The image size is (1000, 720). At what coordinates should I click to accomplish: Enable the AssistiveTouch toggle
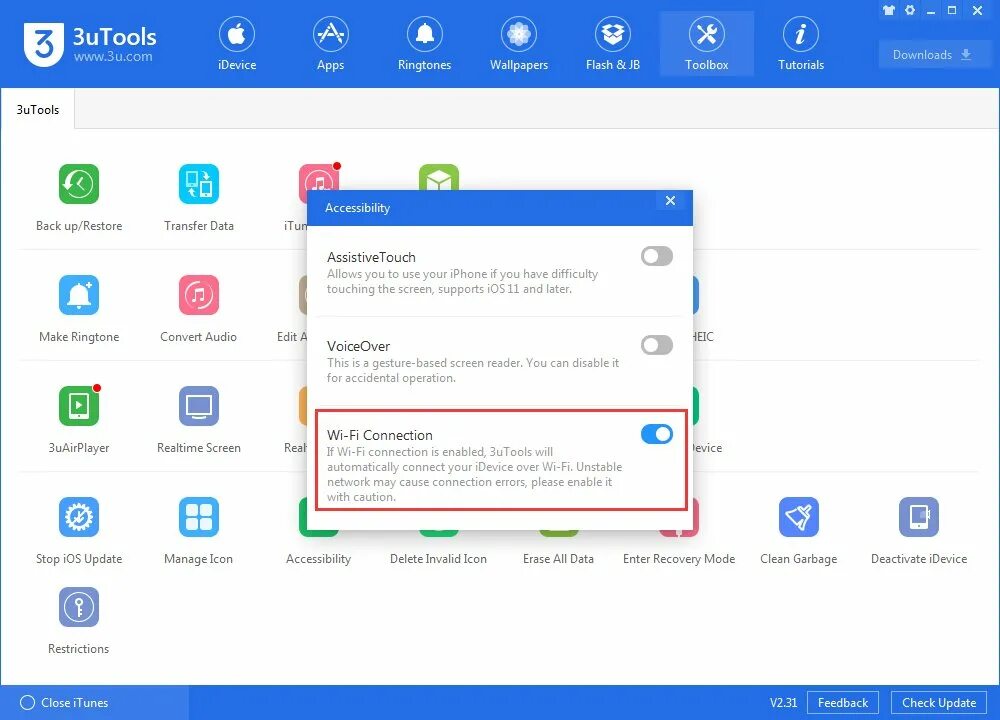click(657, 256)
